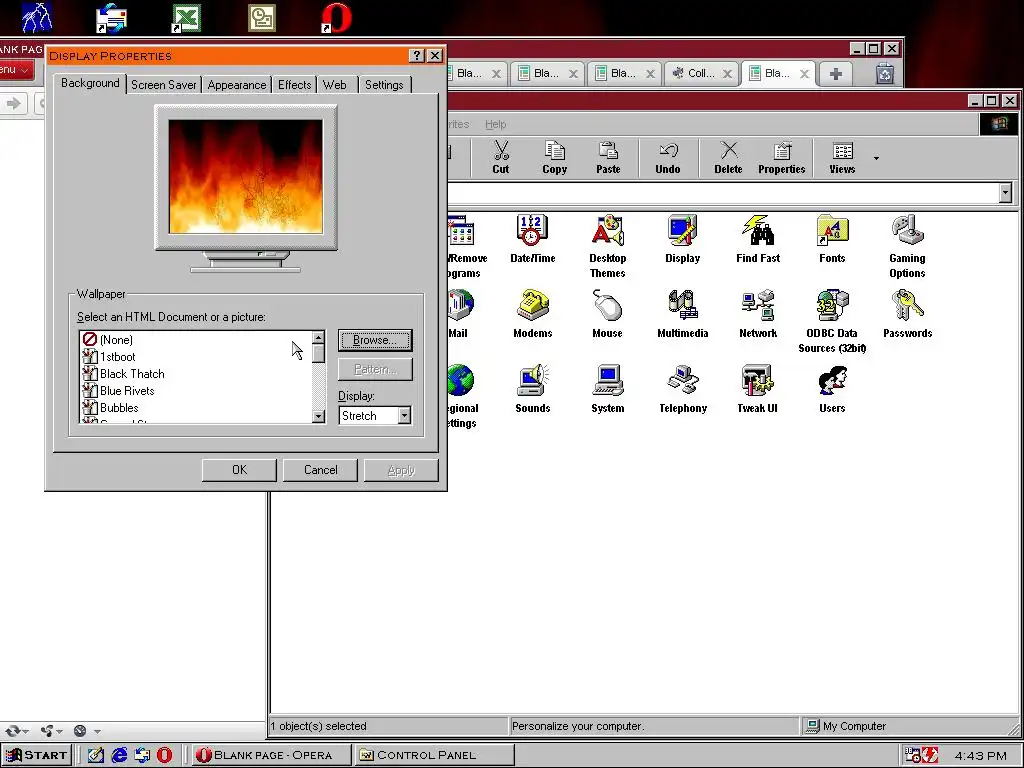
Task: Open the Passwords icon
Action: [907, 314]
